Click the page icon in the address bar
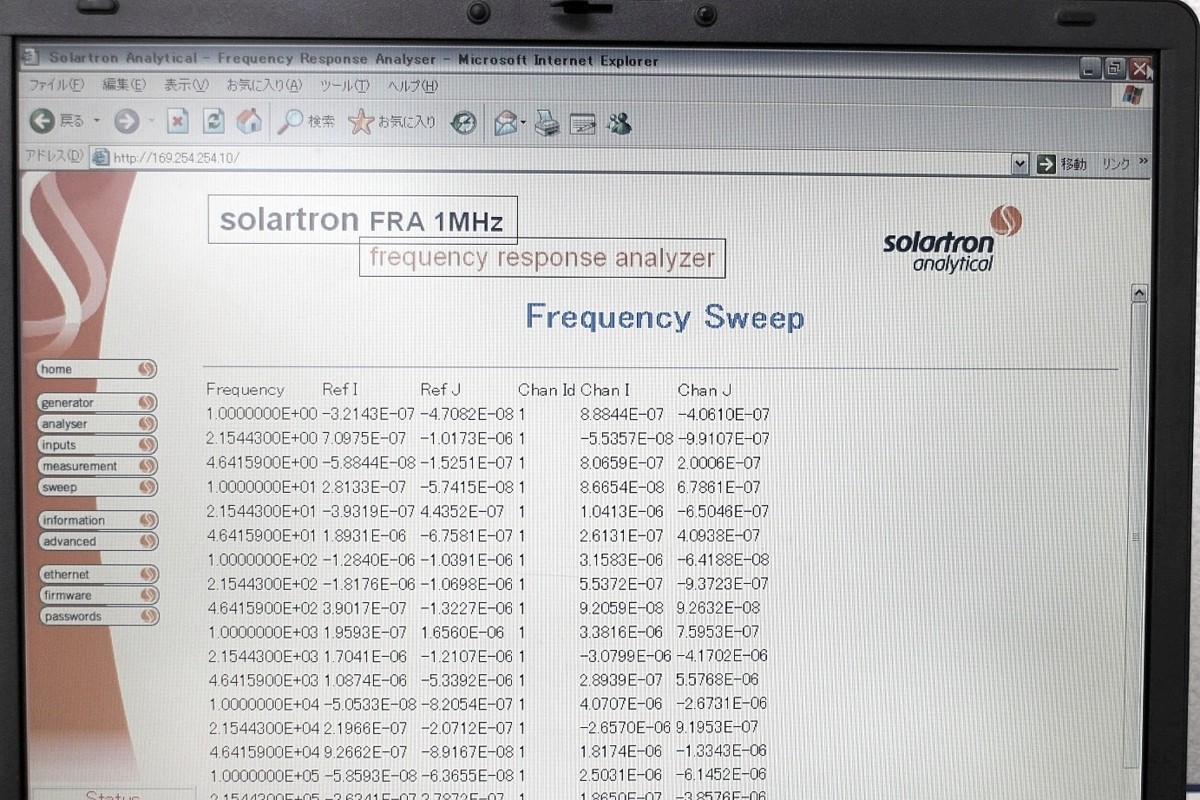The height and width of the screenshot is (800, 1200). [100, 157]
